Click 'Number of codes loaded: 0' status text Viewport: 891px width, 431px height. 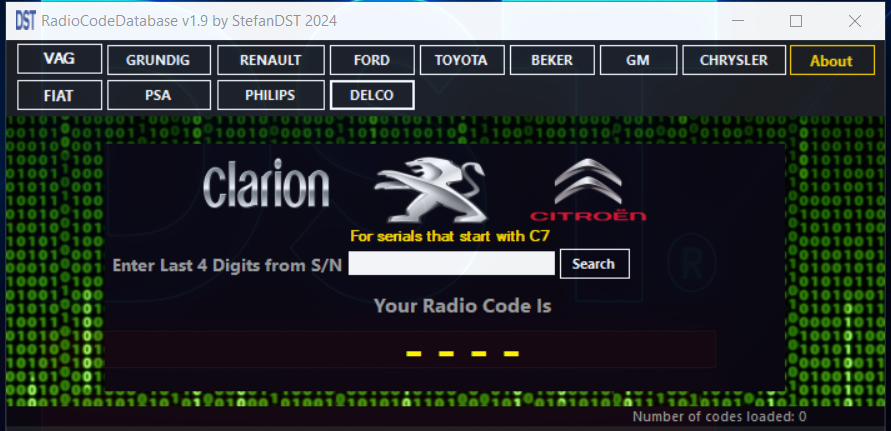point(719,417)
